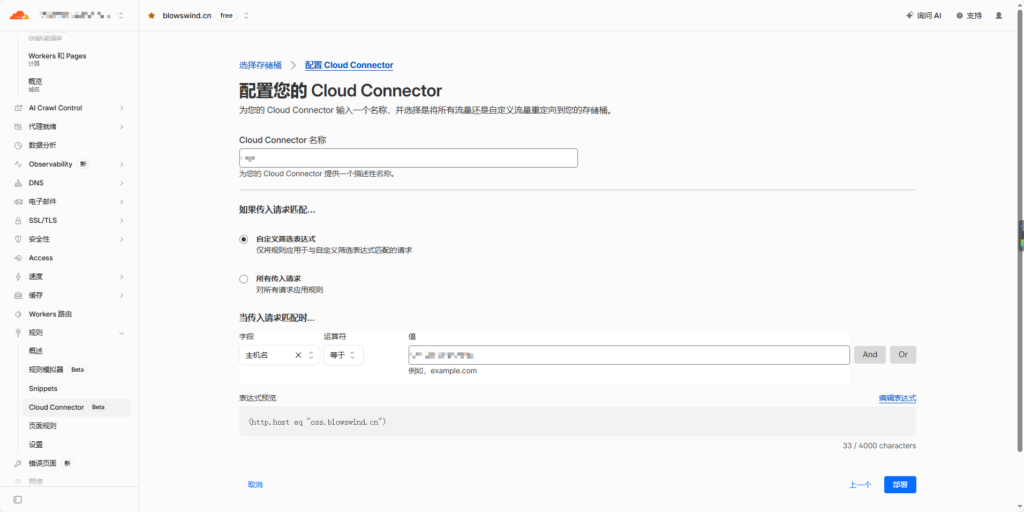Expand the SSL/TLS submenu chevron
Viewport: 1024px width, 512px height.
coord(121,220)
